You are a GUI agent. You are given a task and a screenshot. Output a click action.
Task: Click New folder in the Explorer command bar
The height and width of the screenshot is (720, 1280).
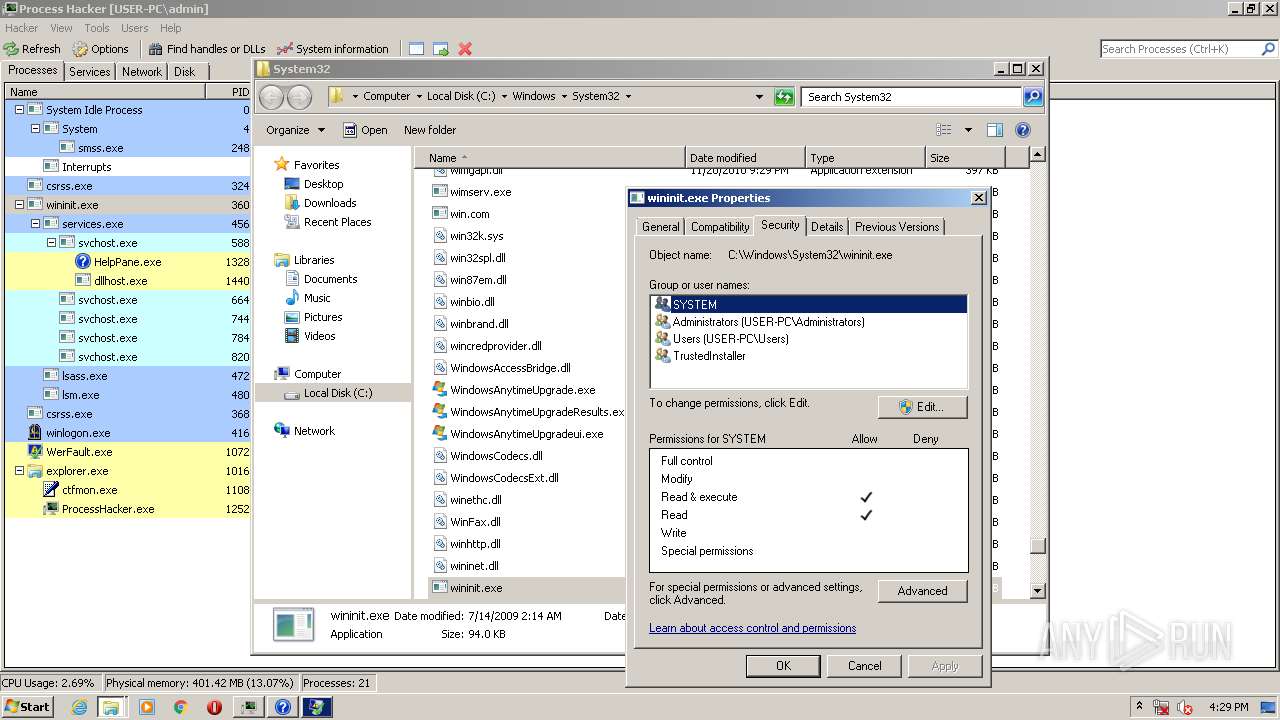[x=430, y=130]
